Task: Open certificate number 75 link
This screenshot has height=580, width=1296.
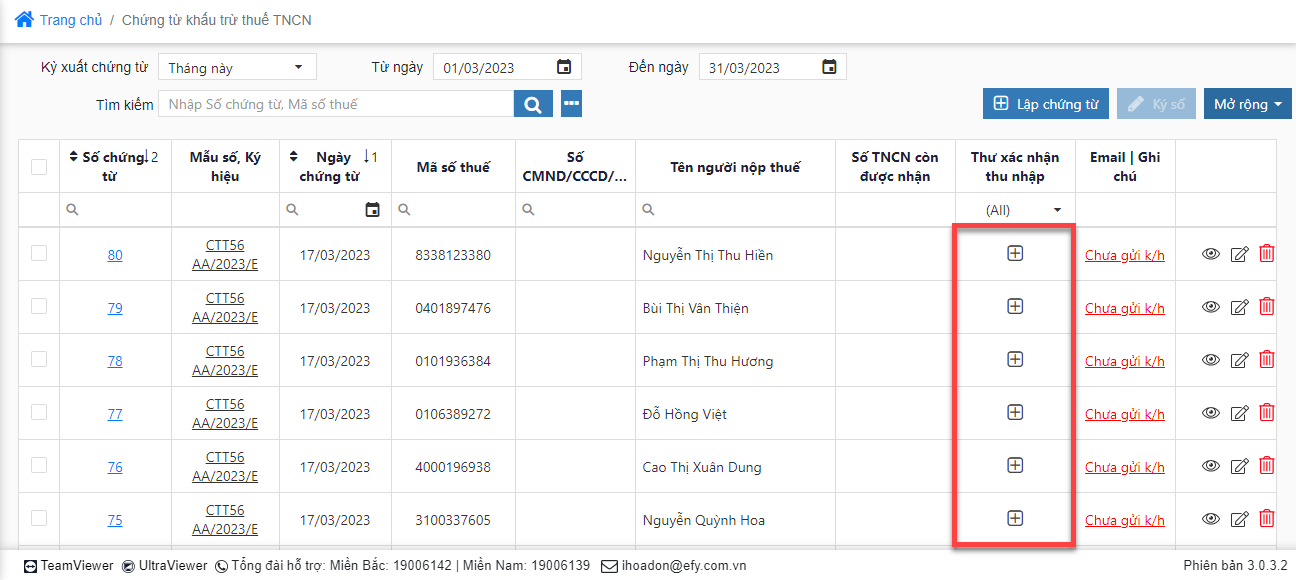Action: coord(115,520)
